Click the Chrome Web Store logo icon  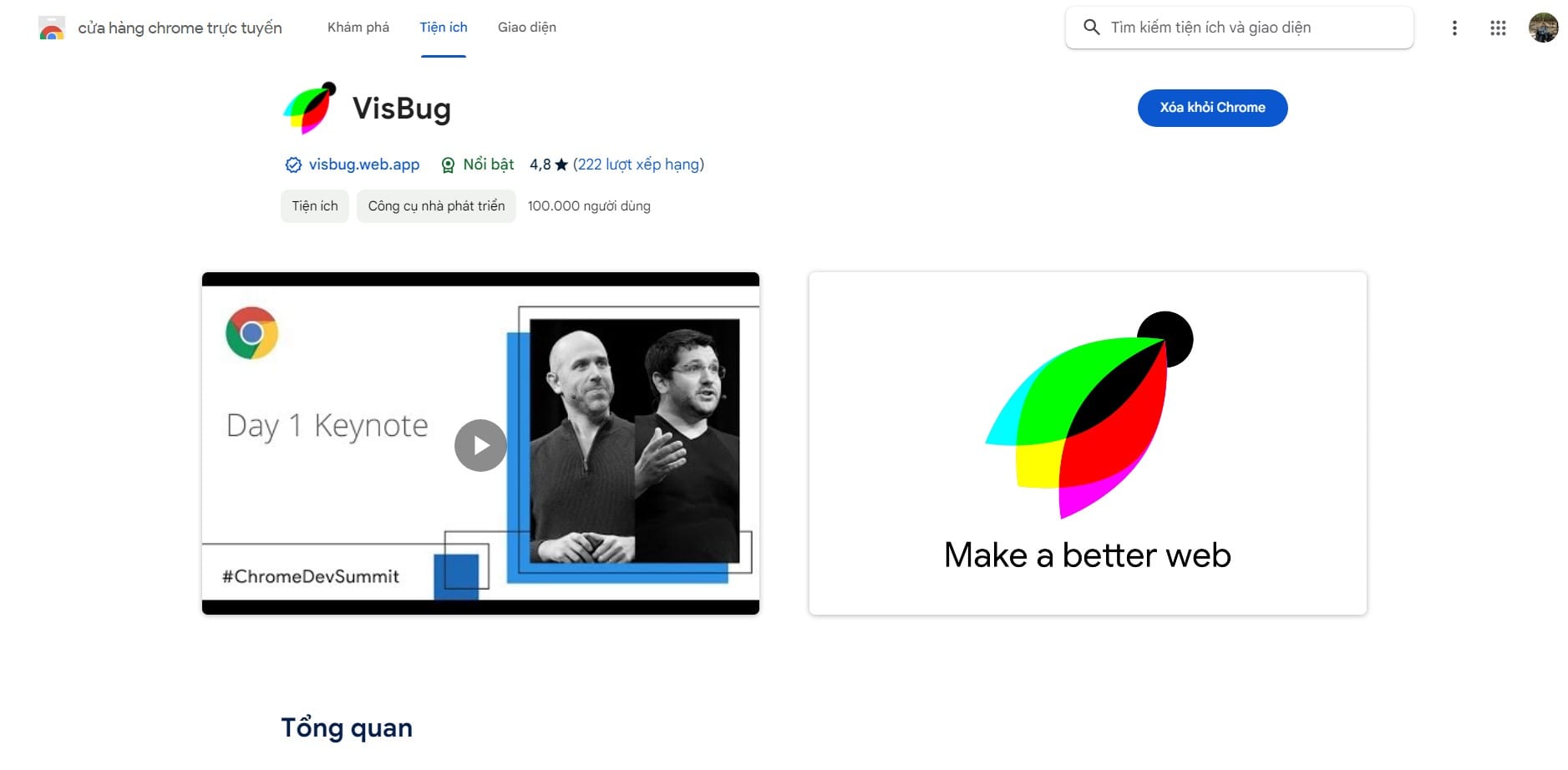pos(52,28)
